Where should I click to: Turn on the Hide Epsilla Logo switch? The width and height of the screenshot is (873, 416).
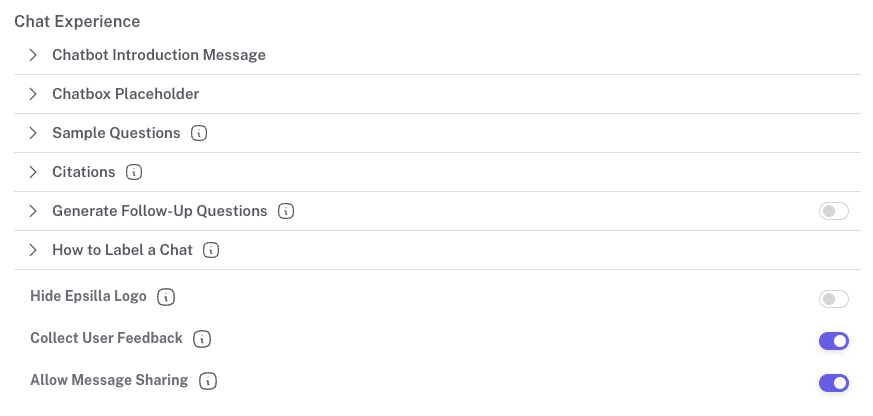click(833, 299)
